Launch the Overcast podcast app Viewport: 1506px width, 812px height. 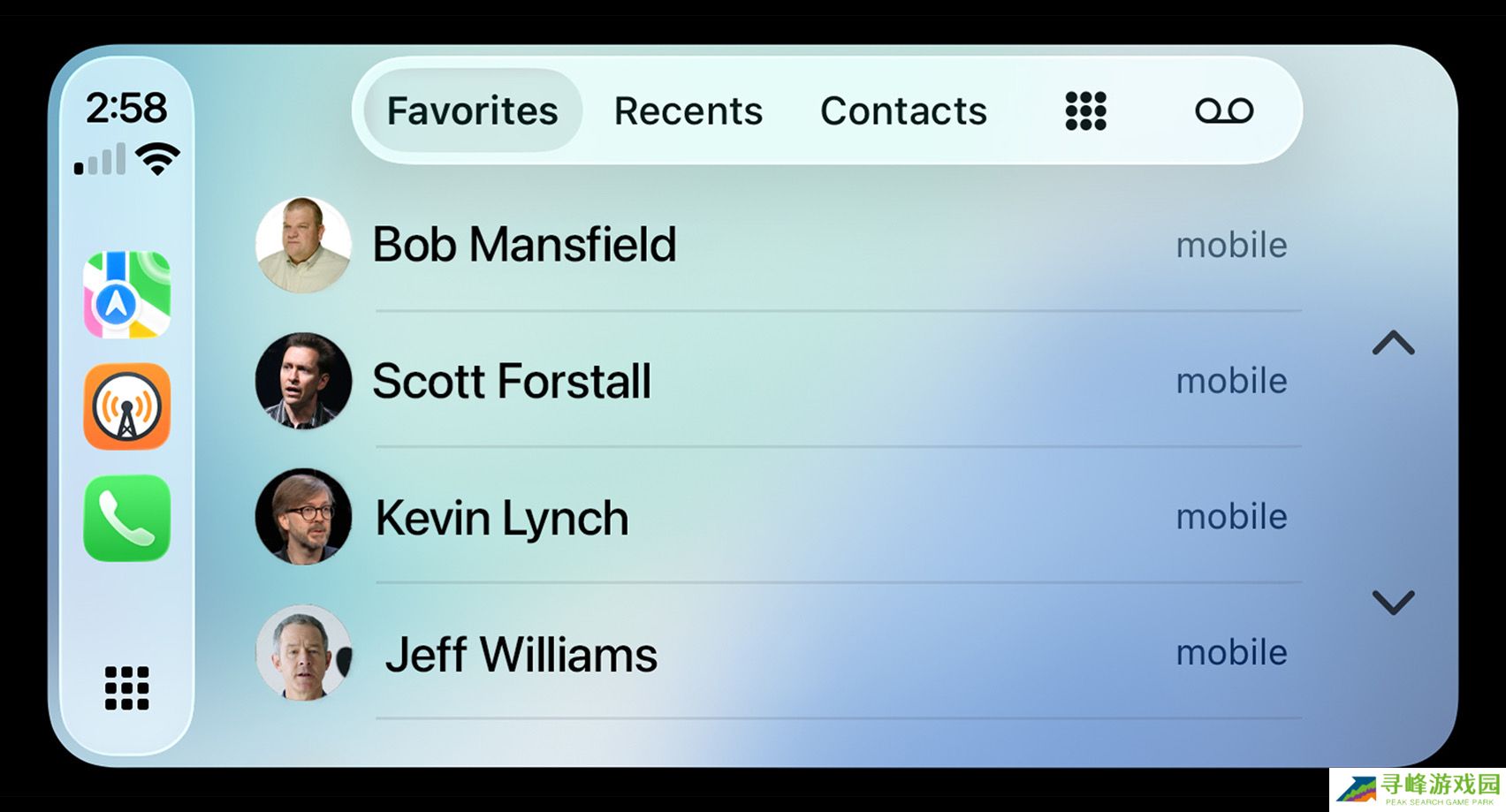click(x=127, y=406)
